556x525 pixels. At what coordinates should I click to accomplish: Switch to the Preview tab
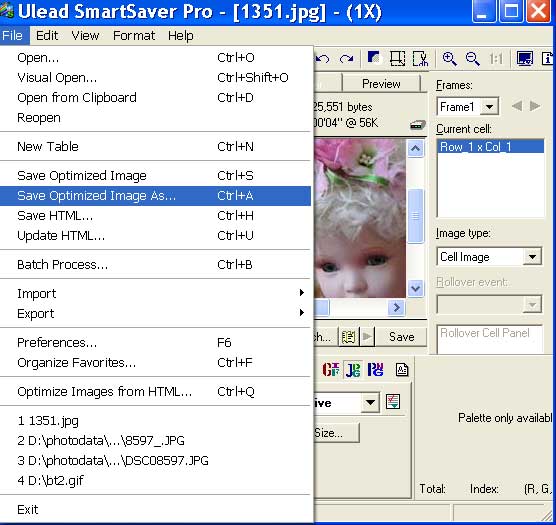(381, 84)
